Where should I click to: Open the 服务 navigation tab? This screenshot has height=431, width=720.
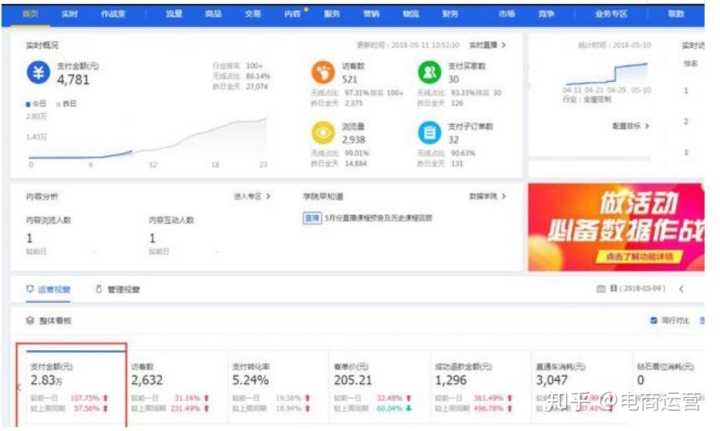coord(332,14)
